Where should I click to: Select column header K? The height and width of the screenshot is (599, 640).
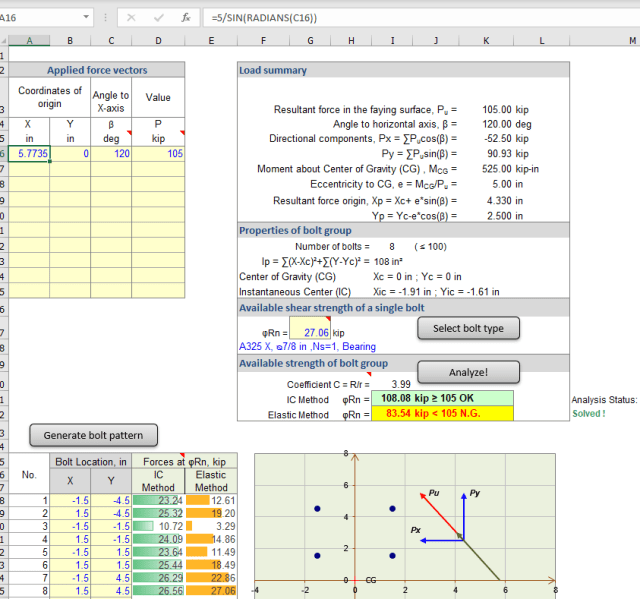point(485,40)
